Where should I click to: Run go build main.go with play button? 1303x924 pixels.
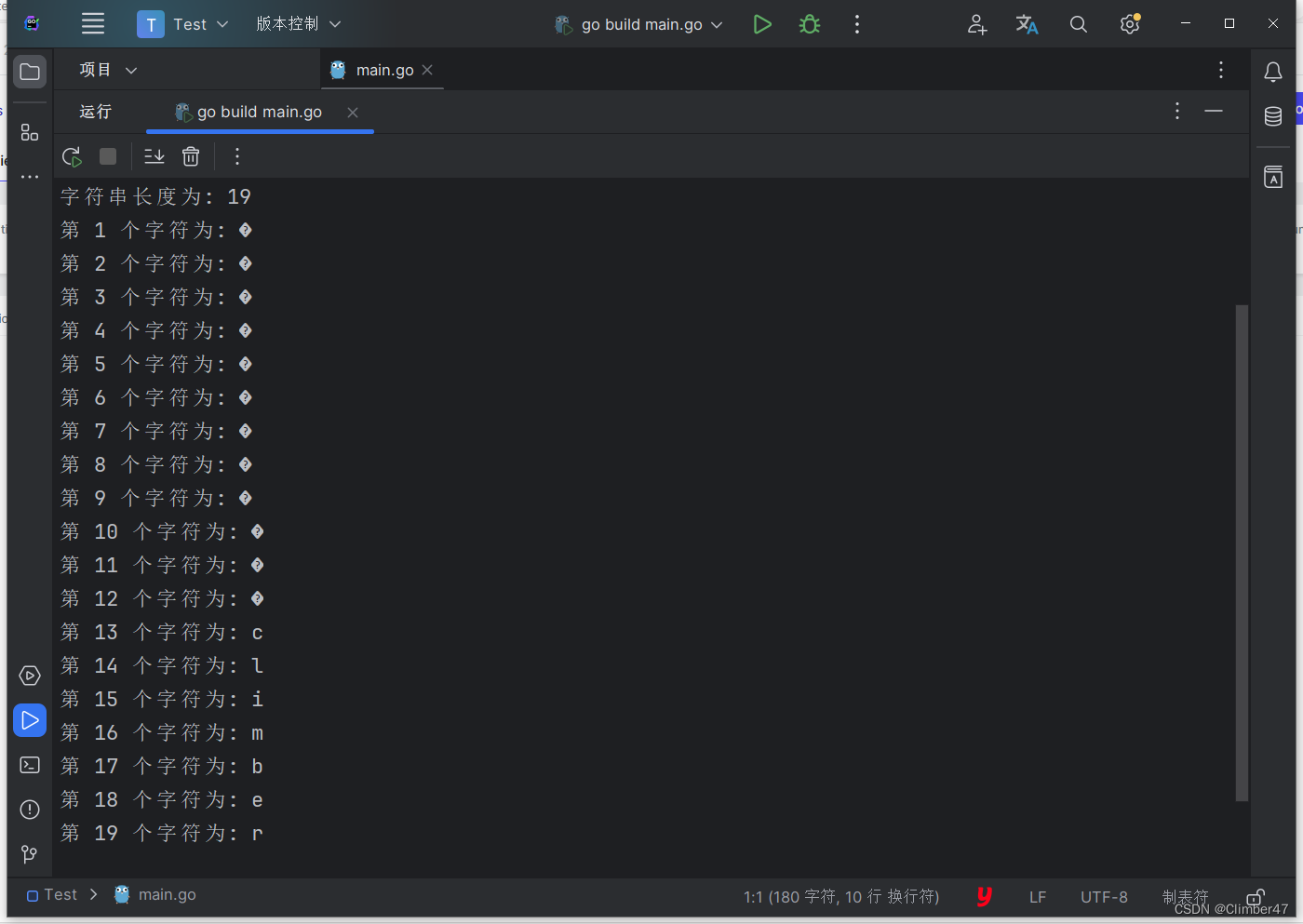762,24
